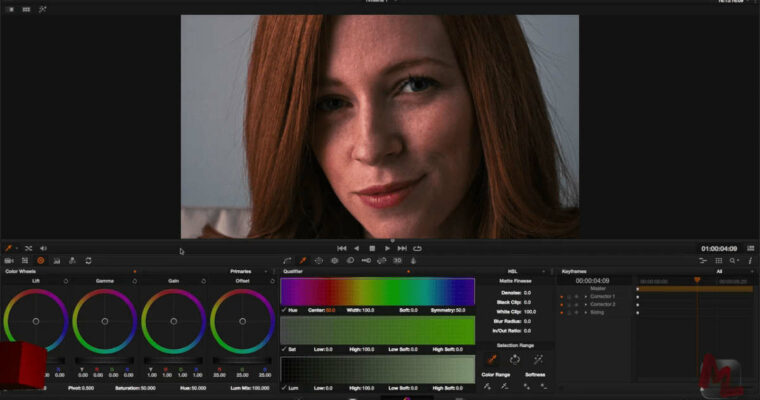Screen dimensions: 760x400
Task: Reset the Offset color wheel
Action: click(x=272, y=281)
